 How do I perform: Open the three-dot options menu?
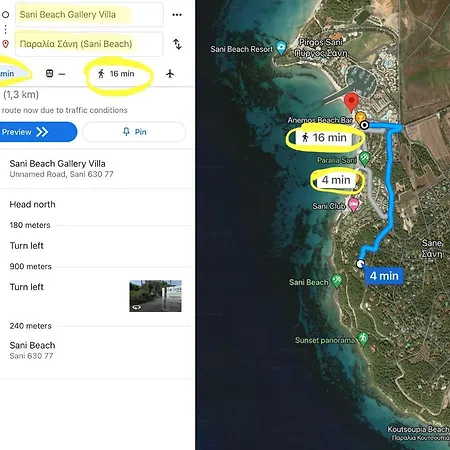click(177, 15)
